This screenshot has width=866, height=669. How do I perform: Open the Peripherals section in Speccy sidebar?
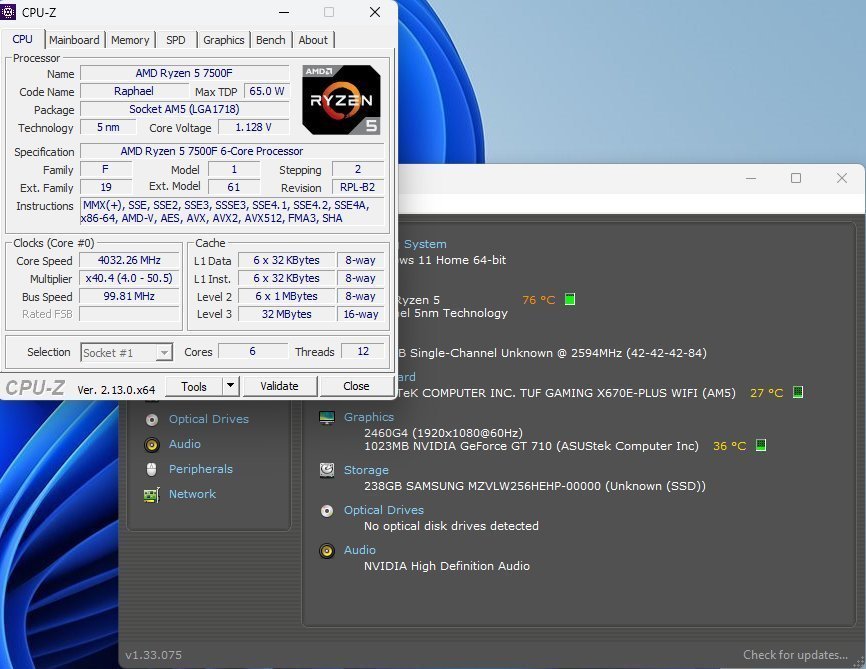(200, 469)
